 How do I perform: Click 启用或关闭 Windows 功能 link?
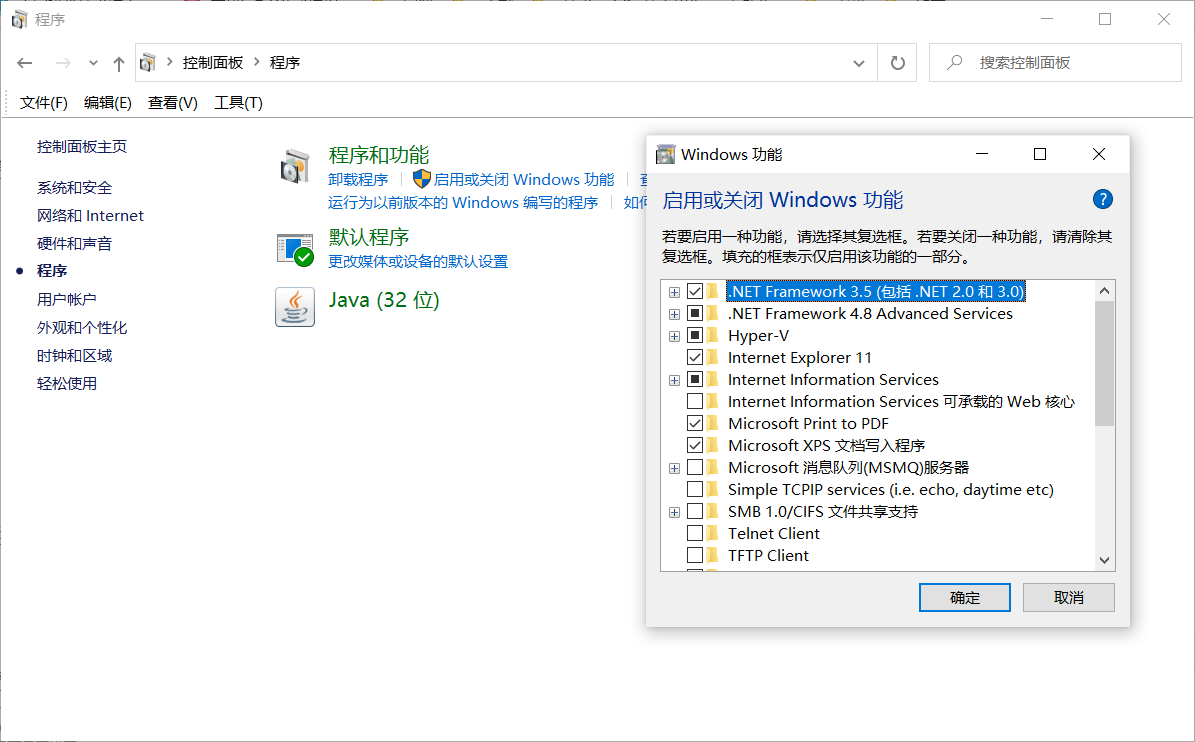(x=524, y=180)
